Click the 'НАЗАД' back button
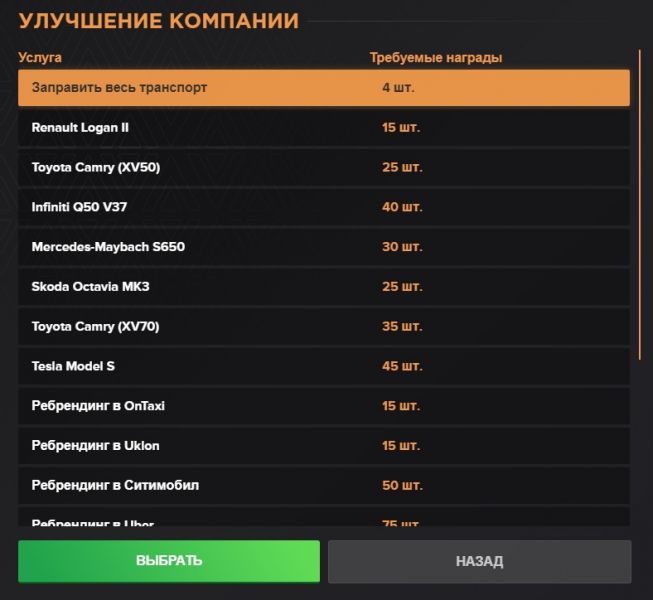The height and width of the screenshot is (600, 653). 479,561
